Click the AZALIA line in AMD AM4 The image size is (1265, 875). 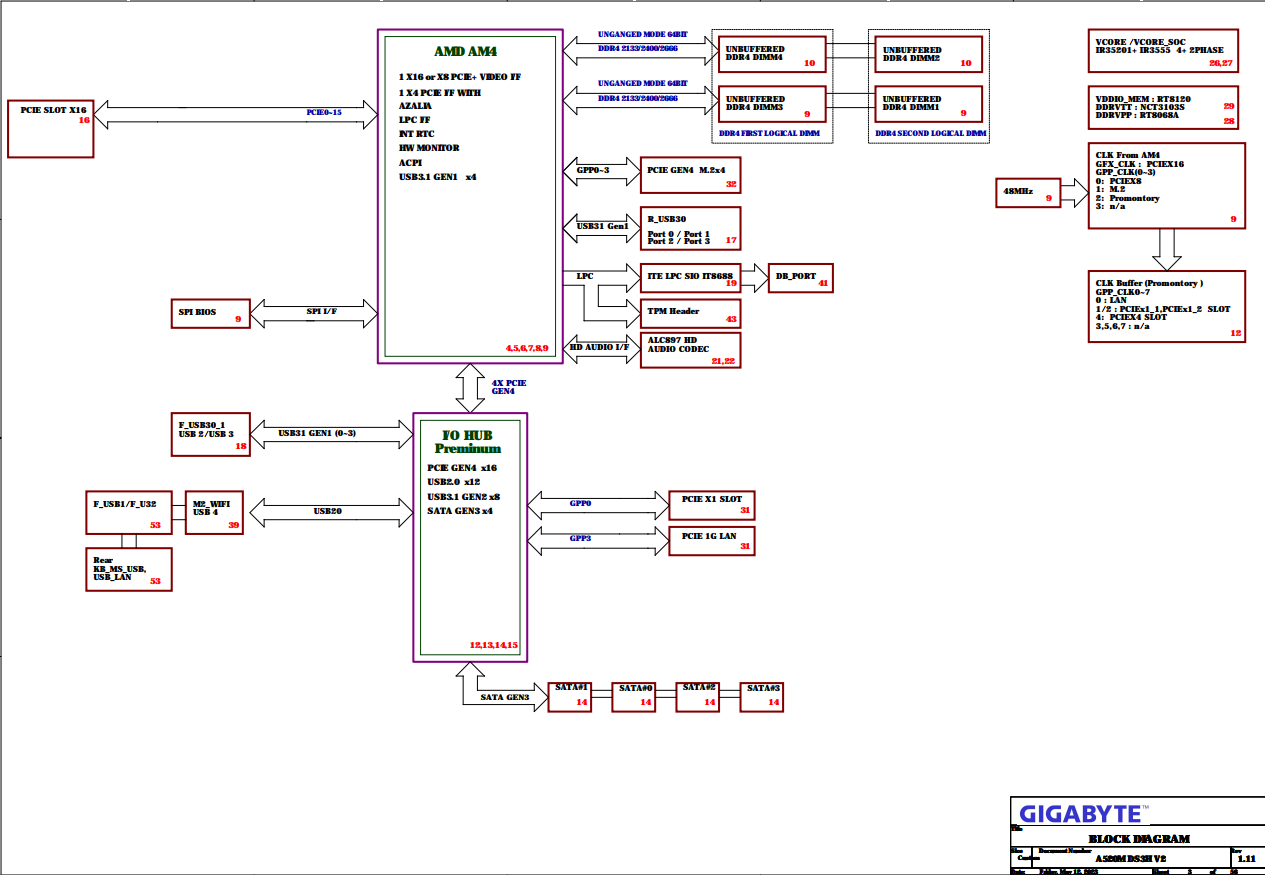coord(415,105)
